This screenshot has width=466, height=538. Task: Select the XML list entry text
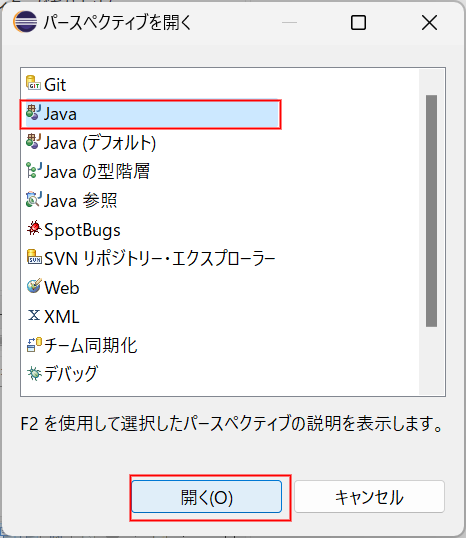tap(62, 316)
